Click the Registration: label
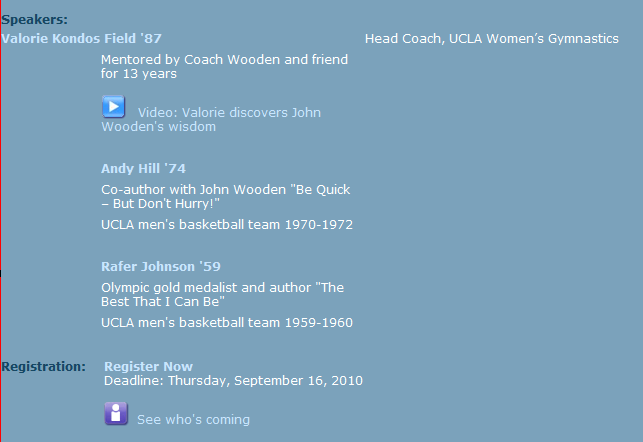The width and height of the screenshot is (643, 442). tap(44, 367)
